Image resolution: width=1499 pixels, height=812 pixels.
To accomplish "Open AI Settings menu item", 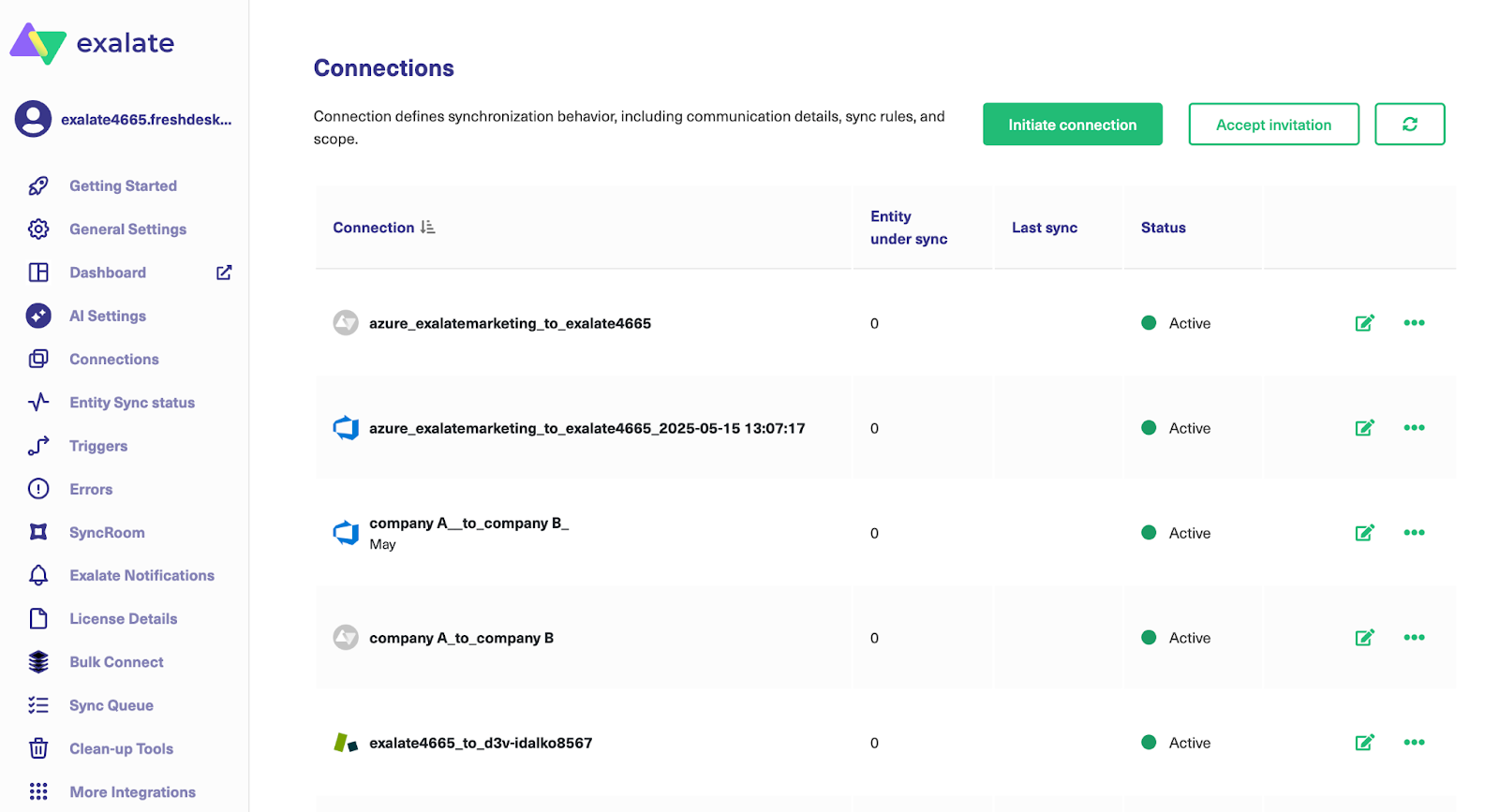I will (108, 316).
